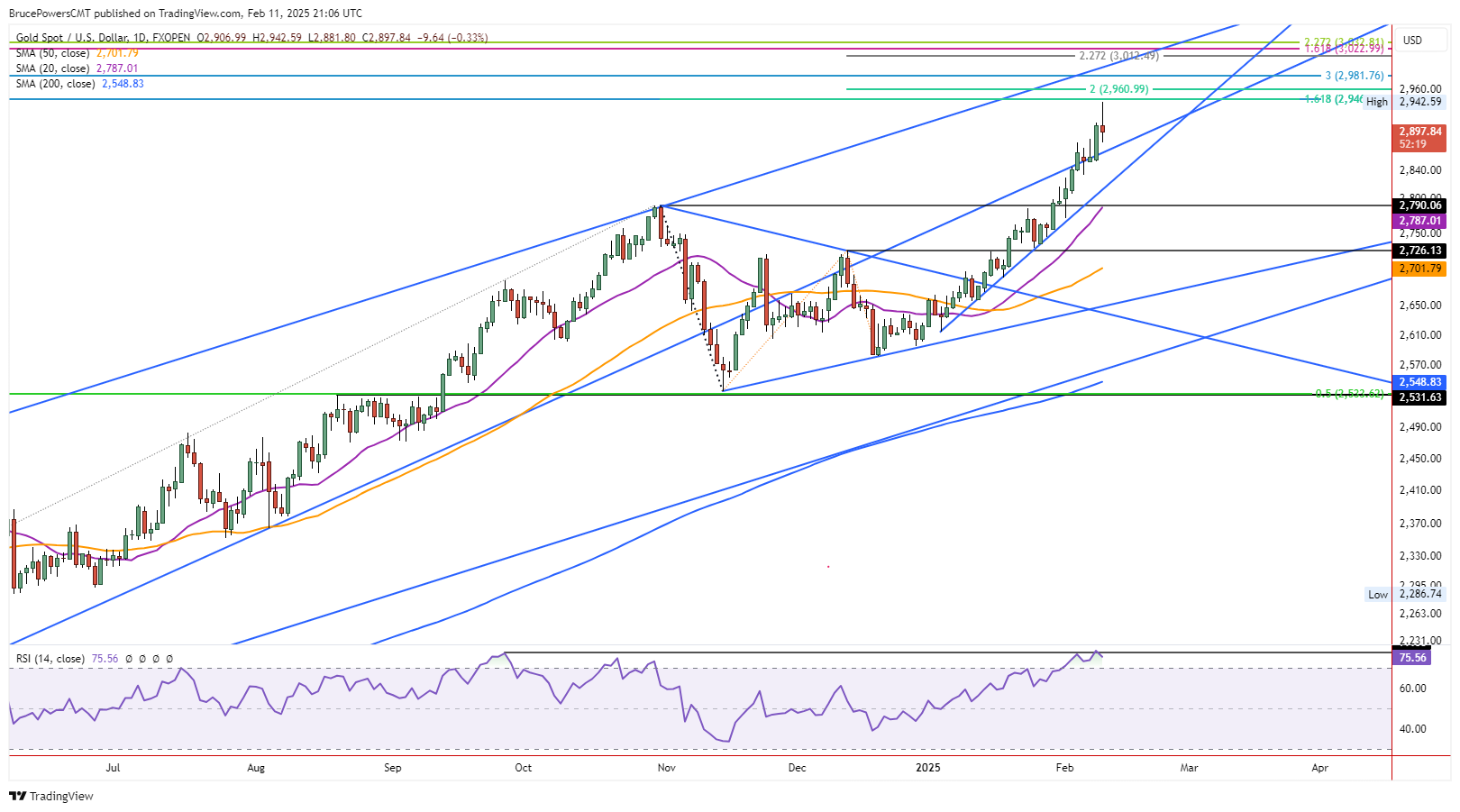Viewport: 1460px width, 812px height.
Task: Click the blue 2,548.83 axis price label
Action: pos(1420,382)
